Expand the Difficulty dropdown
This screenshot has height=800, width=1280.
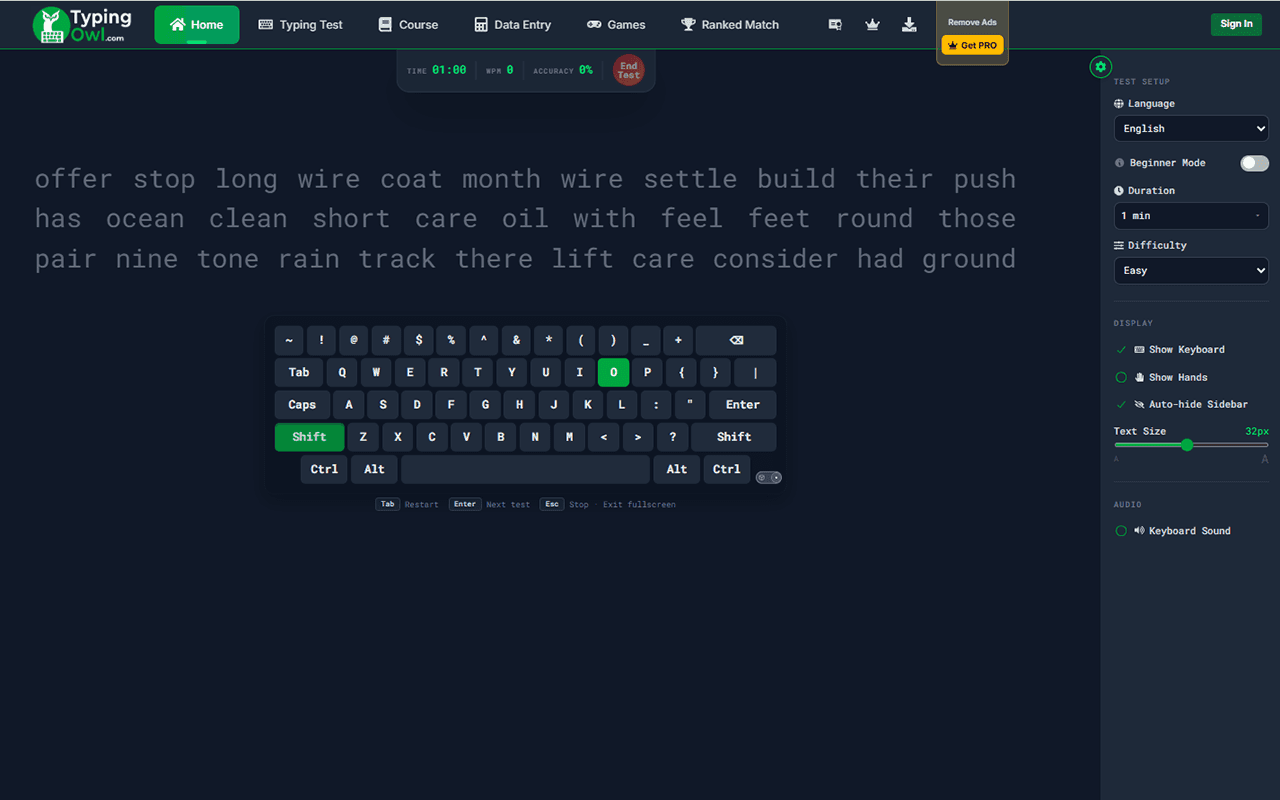coord(1191,270)
